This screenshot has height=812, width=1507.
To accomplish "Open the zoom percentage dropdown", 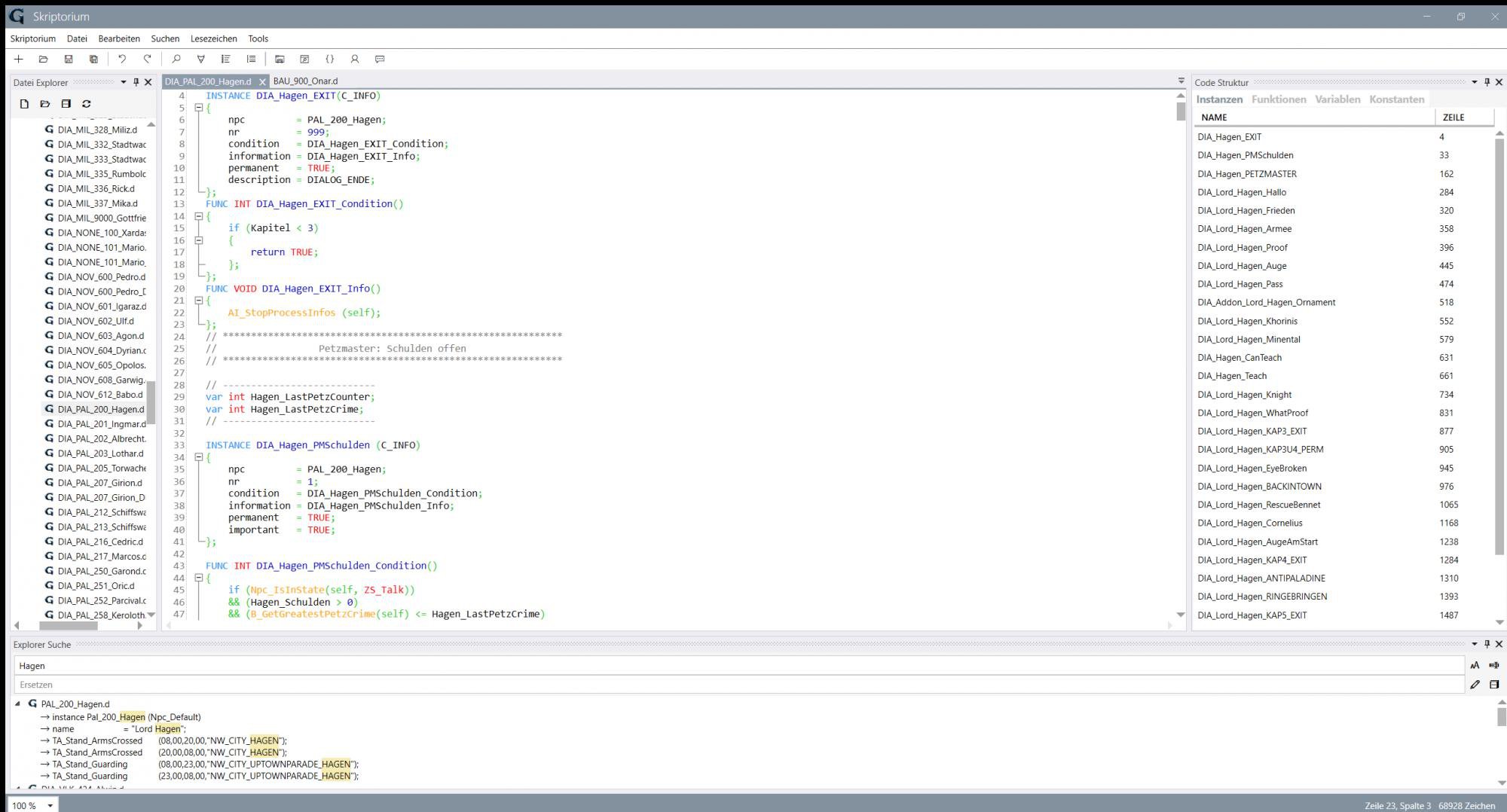I will point(50,805).
